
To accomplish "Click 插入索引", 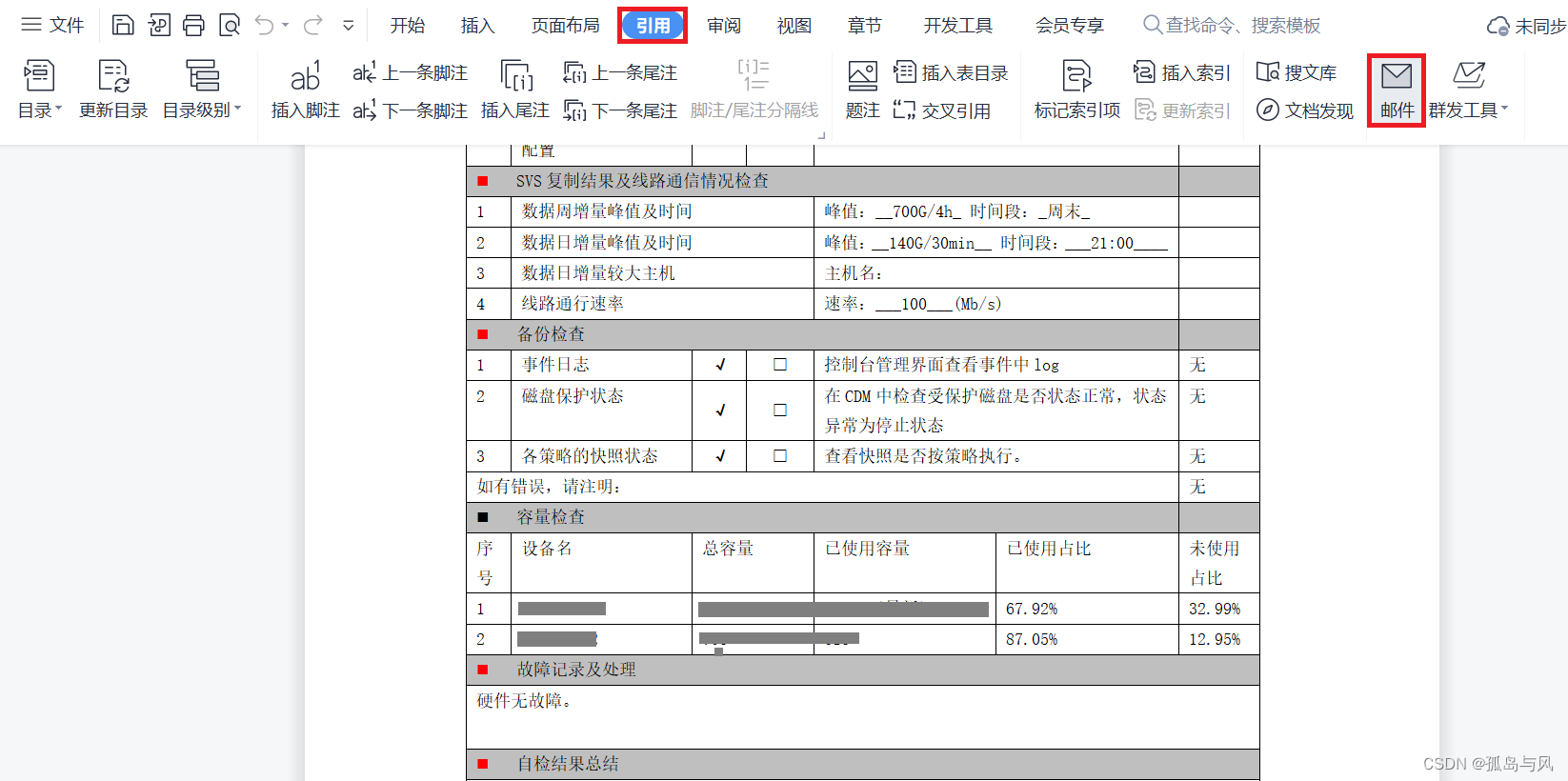I will [x=1182, y=72].
